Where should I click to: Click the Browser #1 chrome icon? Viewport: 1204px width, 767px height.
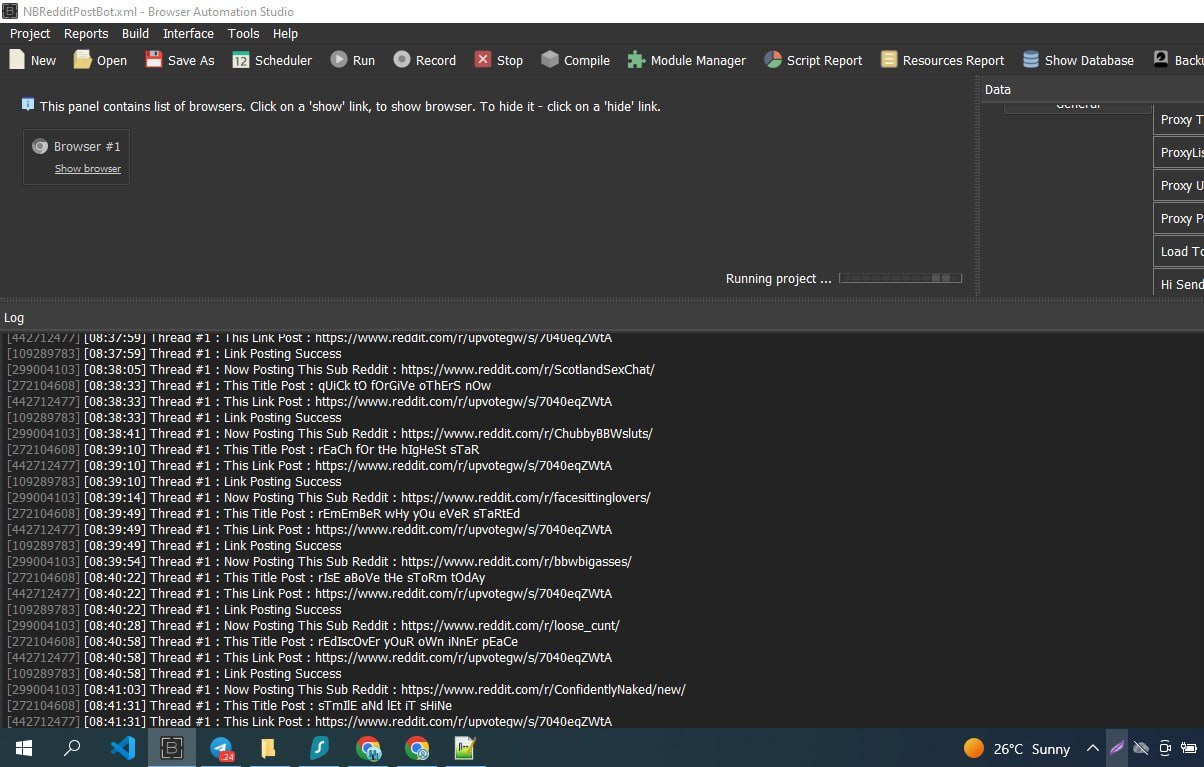click(x=40, y=146)
